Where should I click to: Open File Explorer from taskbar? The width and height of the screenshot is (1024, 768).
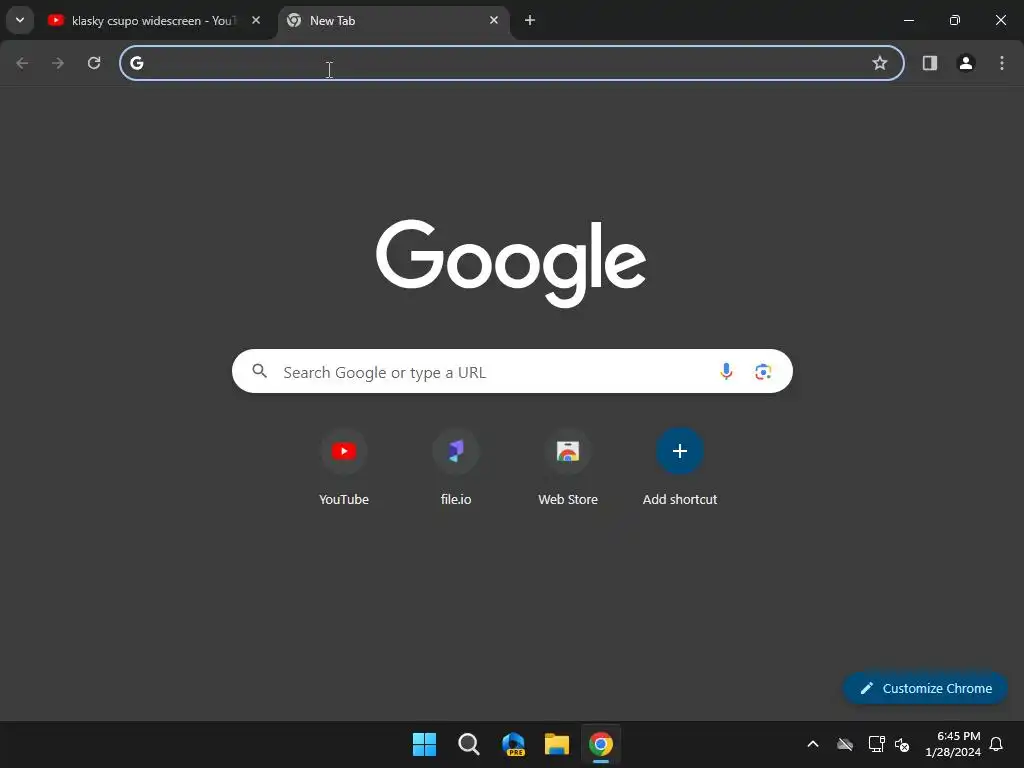coord(557,744)
